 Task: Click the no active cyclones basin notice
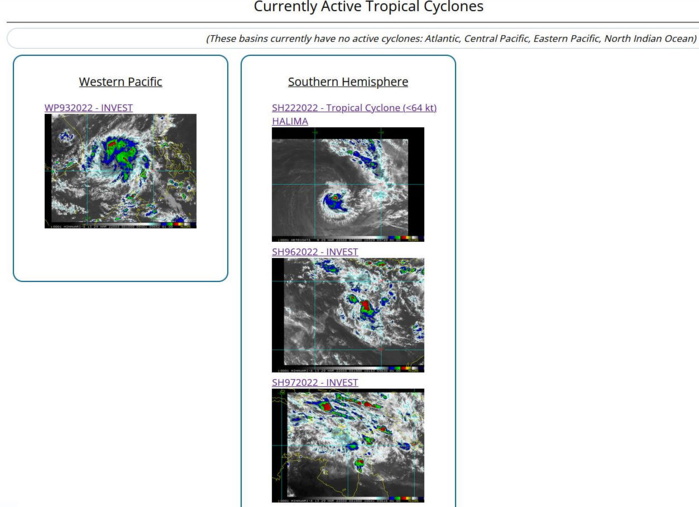point(450,39)
